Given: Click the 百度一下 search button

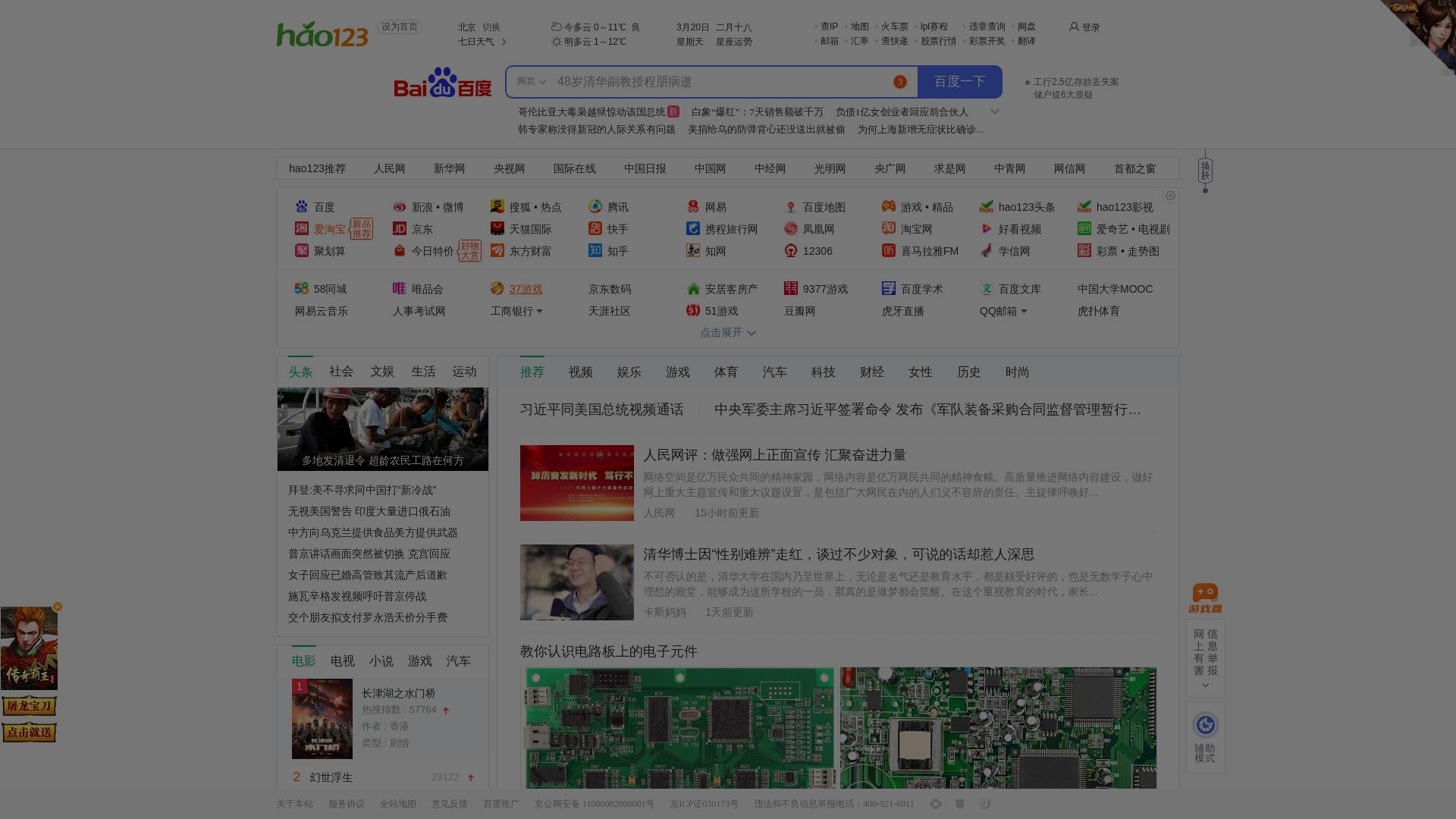Looking at the screenshot, I should tap(959, 82).
